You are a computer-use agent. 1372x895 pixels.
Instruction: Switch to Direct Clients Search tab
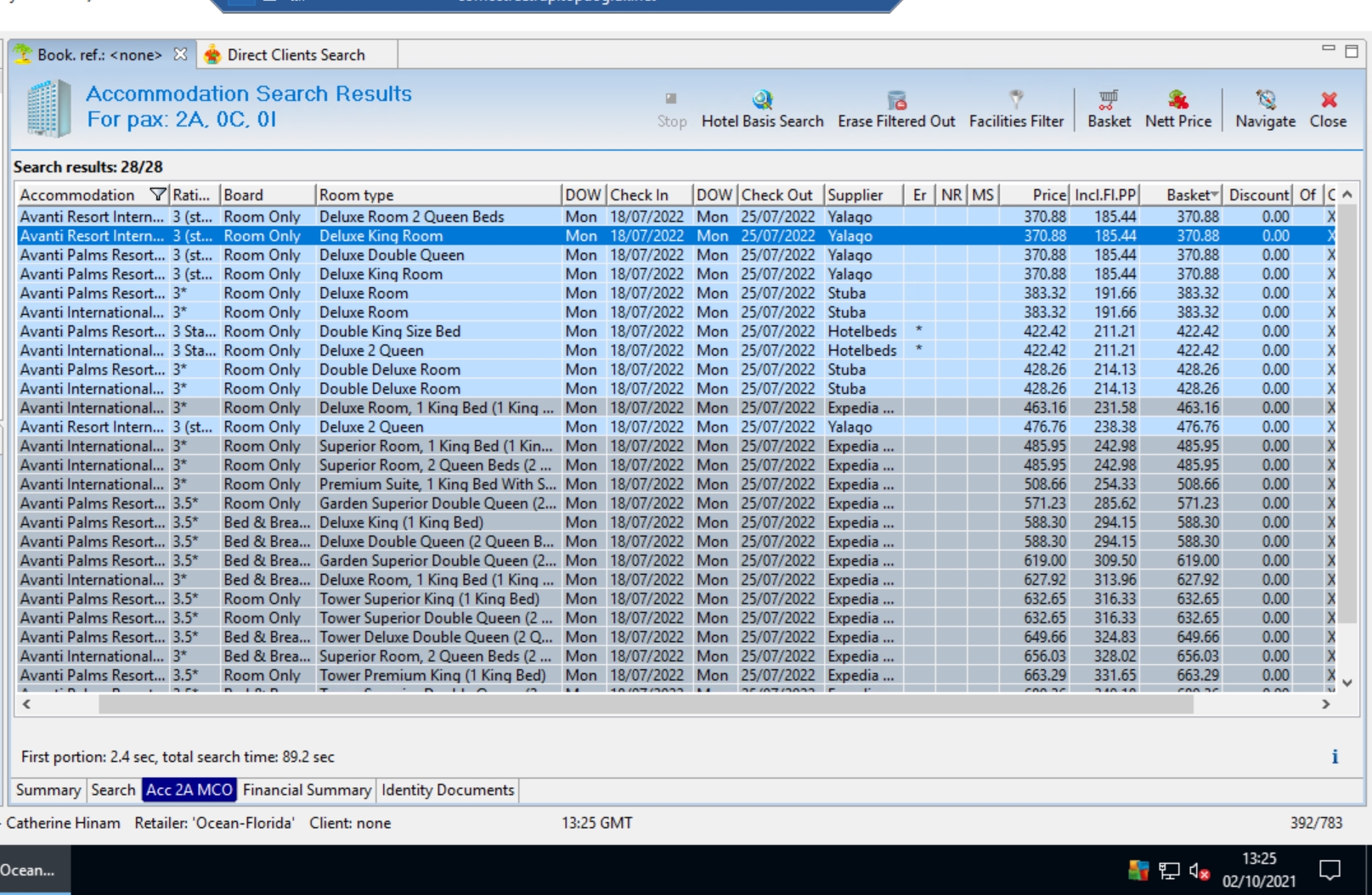[x=296, y=54]
